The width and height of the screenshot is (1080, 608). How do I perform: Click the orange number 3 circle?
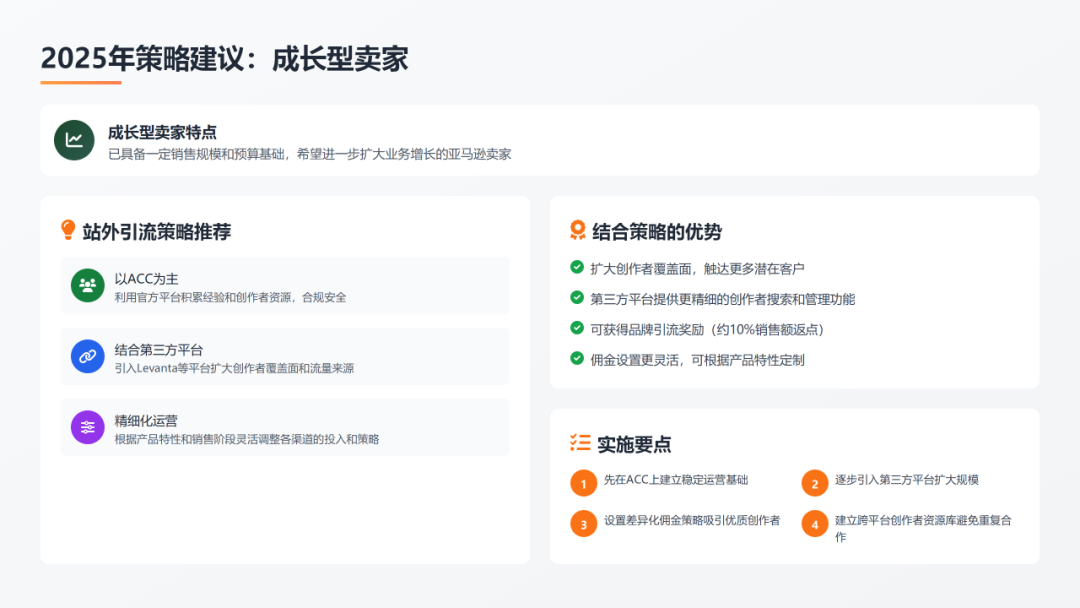click(x=583, y=524)
